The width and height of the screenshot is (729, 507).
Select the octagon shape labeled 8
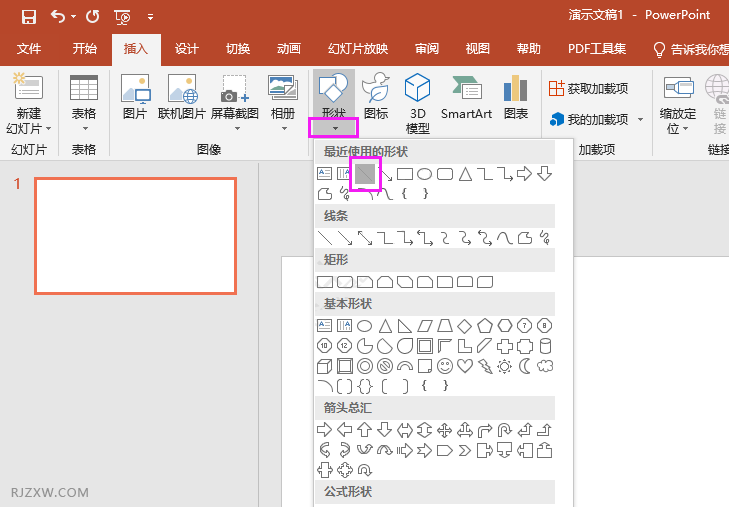(544, 326)
